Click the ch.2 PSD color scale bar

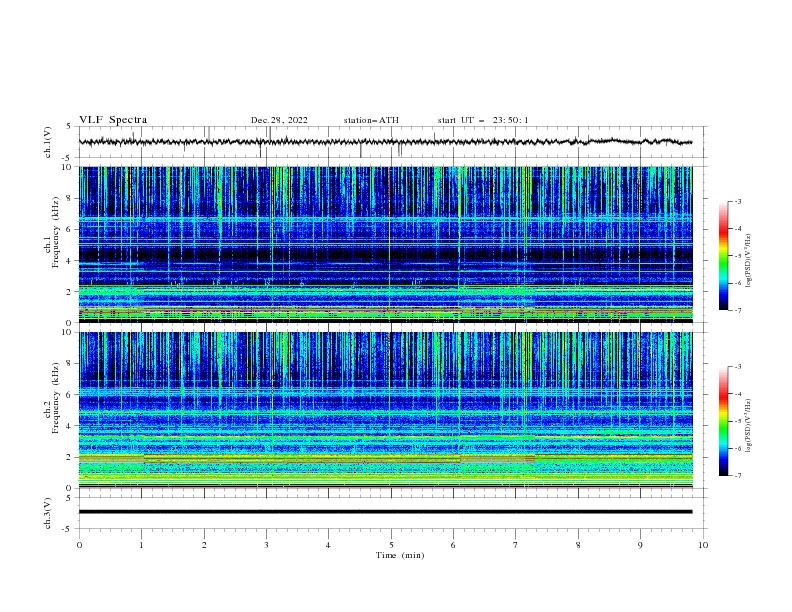point(723,421)
